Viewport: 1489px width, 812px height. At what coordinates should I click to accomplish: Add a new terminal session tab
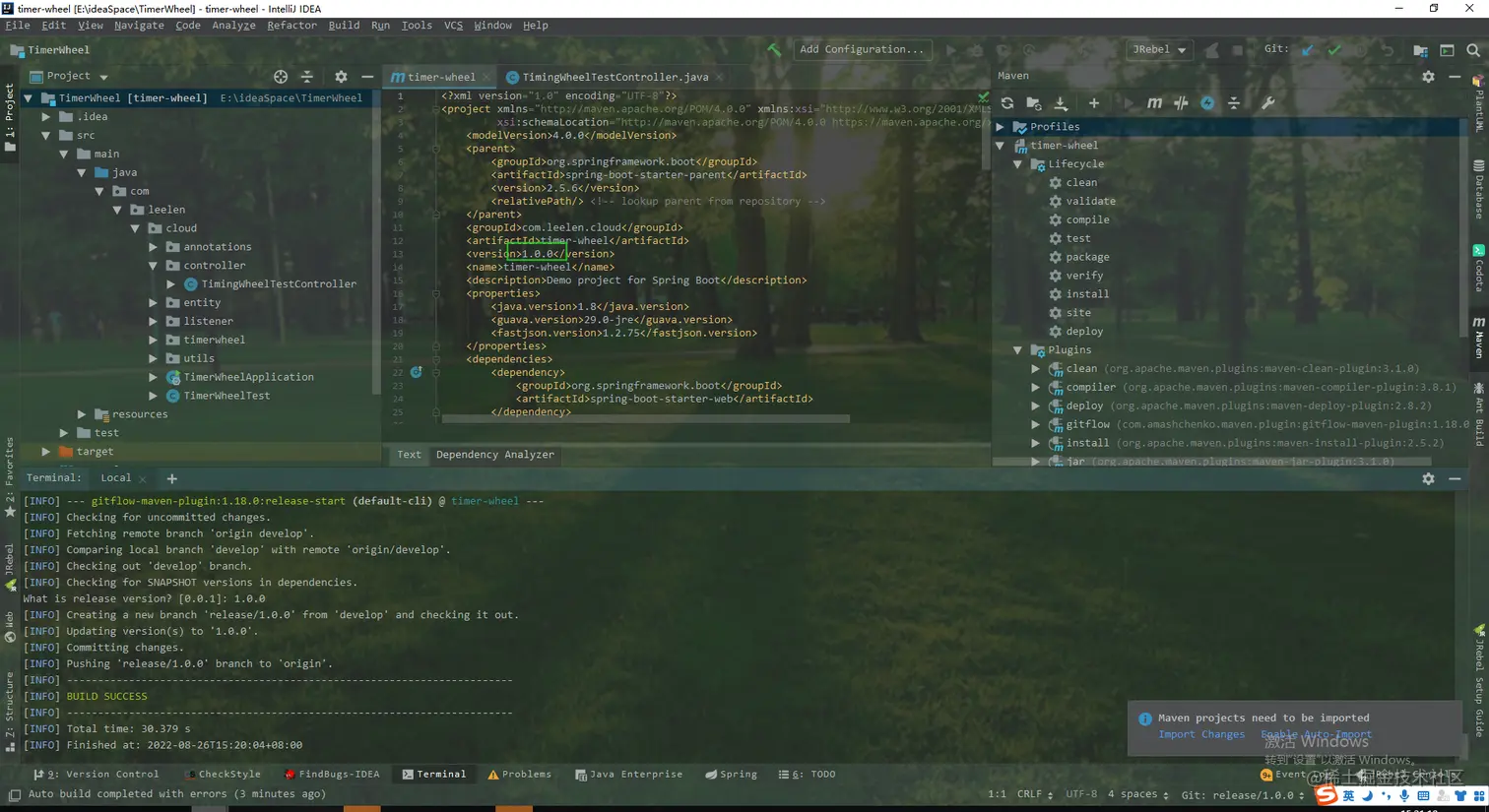171,479
